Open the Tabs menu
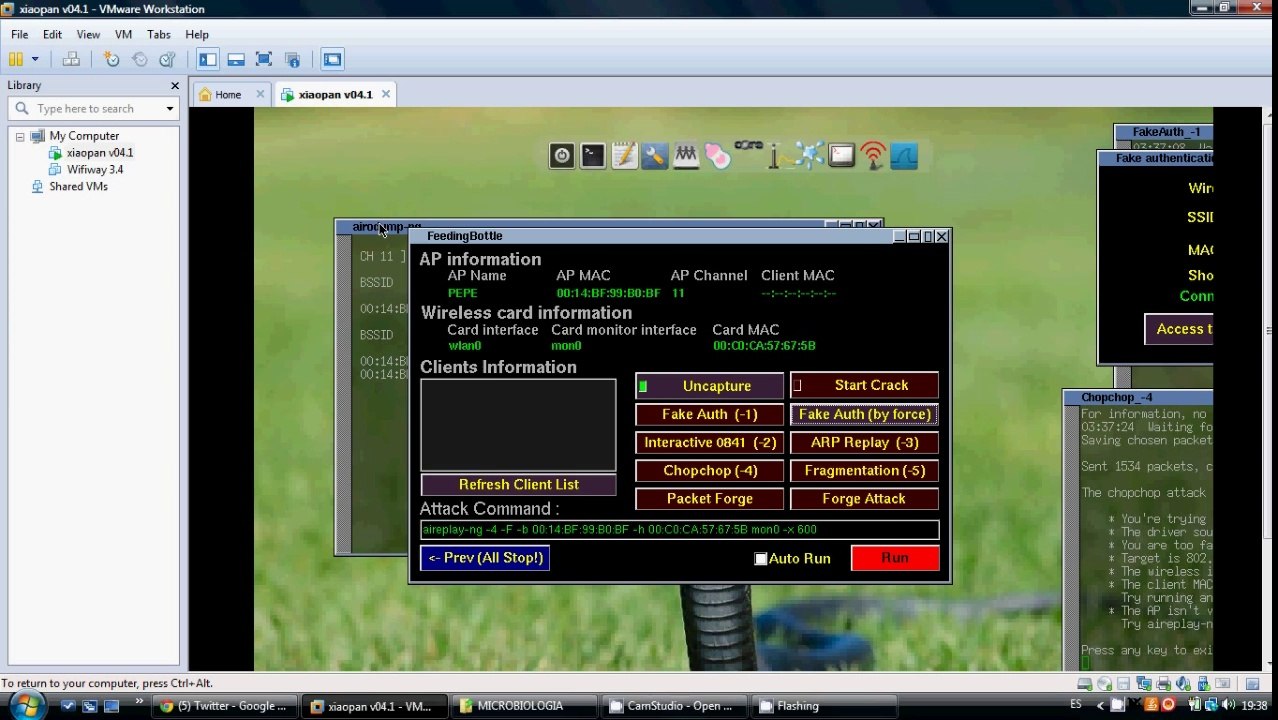Screen dimensions: 1278x720 point(159,34)
